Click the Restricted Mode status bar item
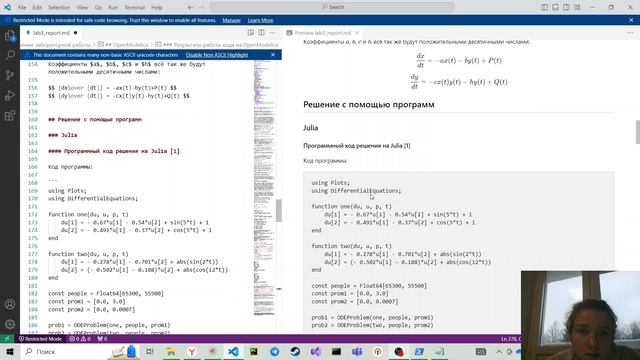Image resolution: width=640 pixels, height=360 pixels. coord(40,339)
